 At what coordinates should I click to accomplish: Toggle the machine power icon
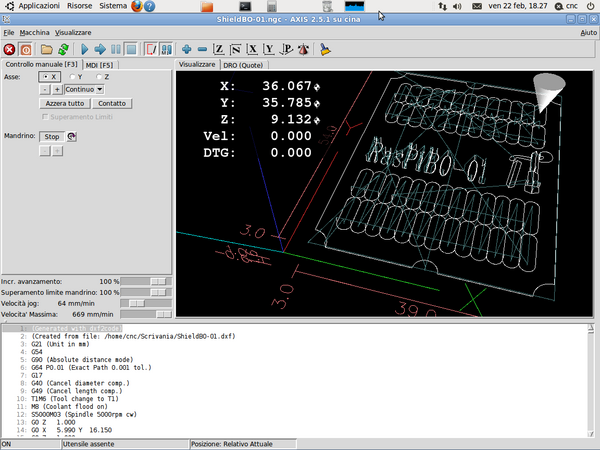(x=26, y=48)
